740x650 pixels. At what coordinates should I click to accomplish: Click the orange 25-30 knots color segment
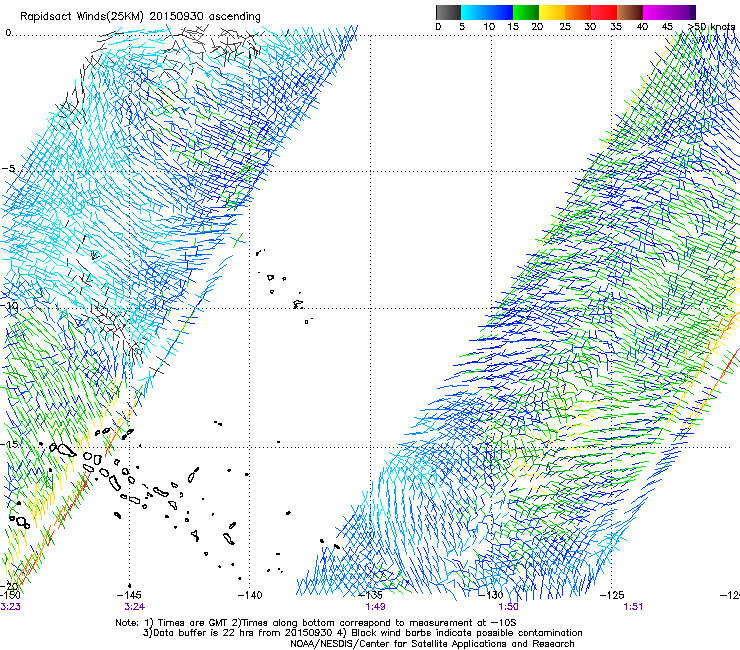click(x=578, y=12)
